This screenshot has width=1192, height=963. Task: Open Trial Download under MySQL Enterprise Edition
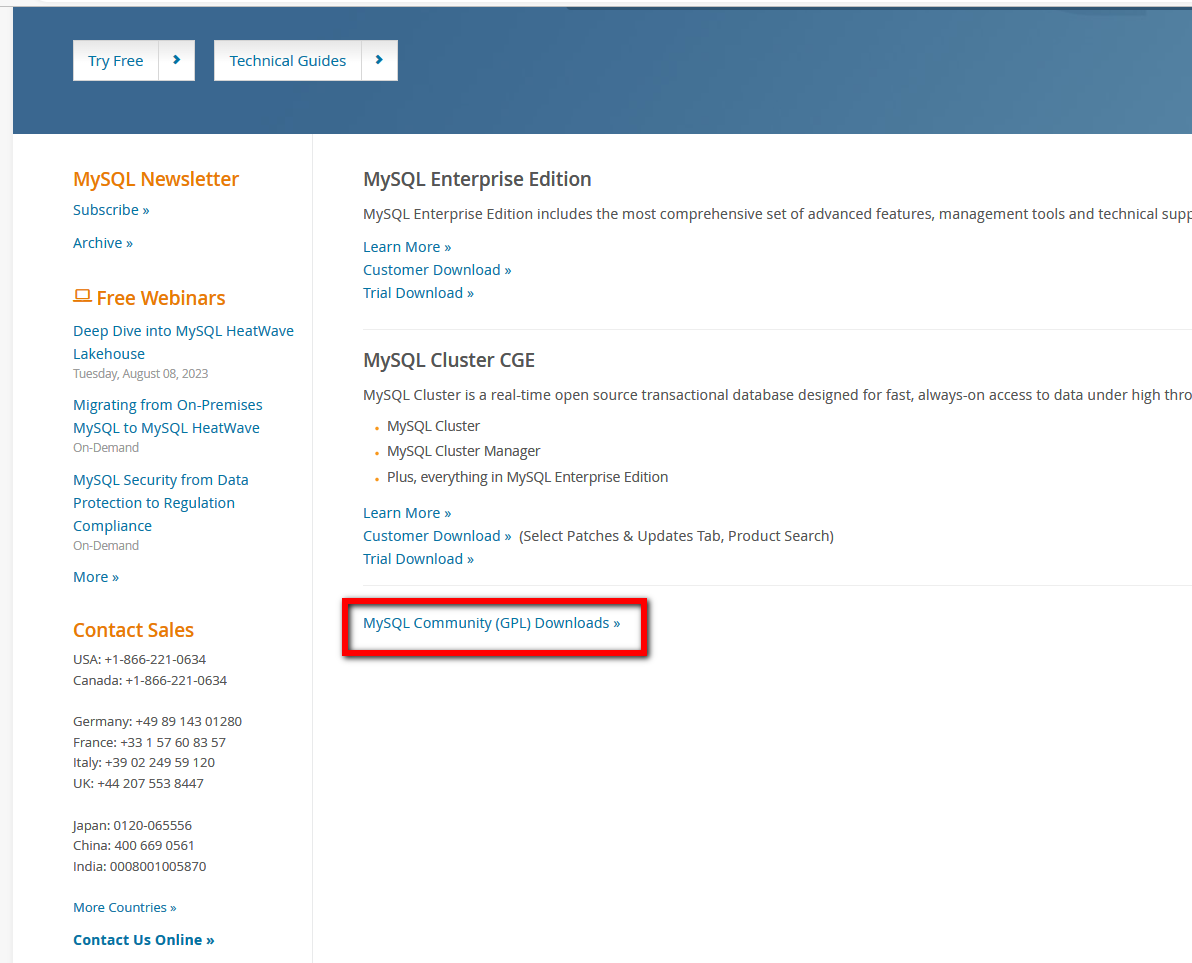(x=418, y=293)
